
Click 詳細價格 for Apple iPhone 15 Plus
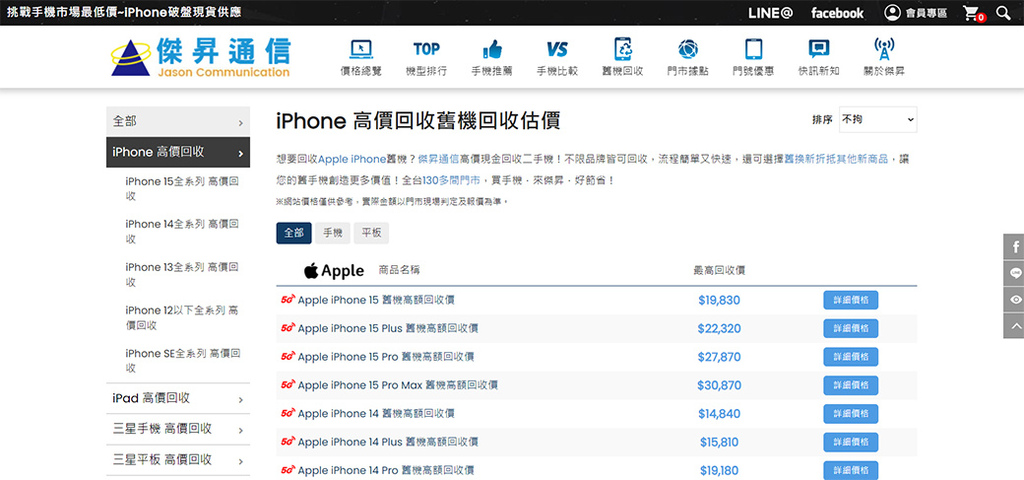tap(850, 328)
